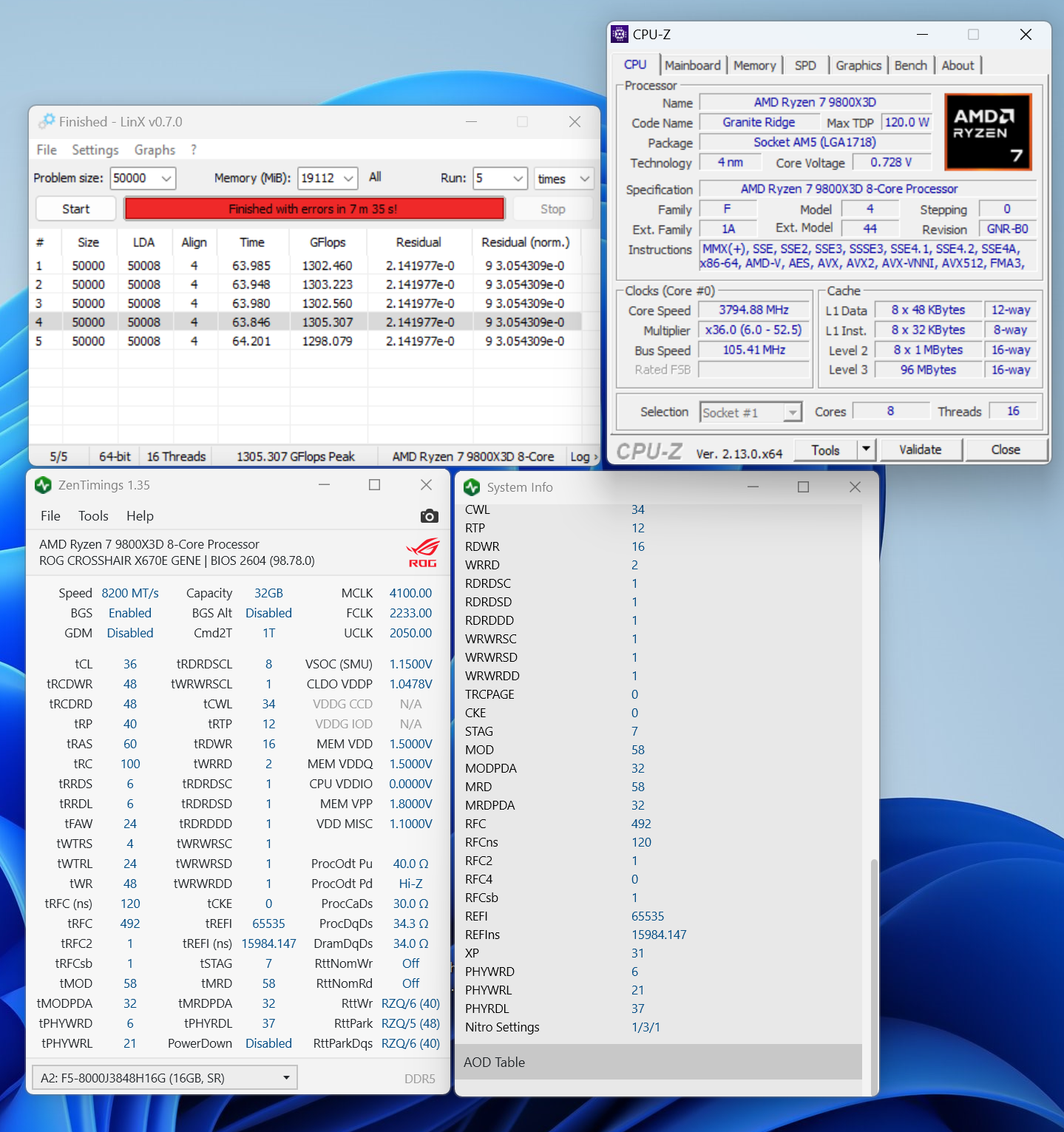Click the Stop button in LinX
This screenshot has width=1064, height=1132.
click(x=553, y=209)
